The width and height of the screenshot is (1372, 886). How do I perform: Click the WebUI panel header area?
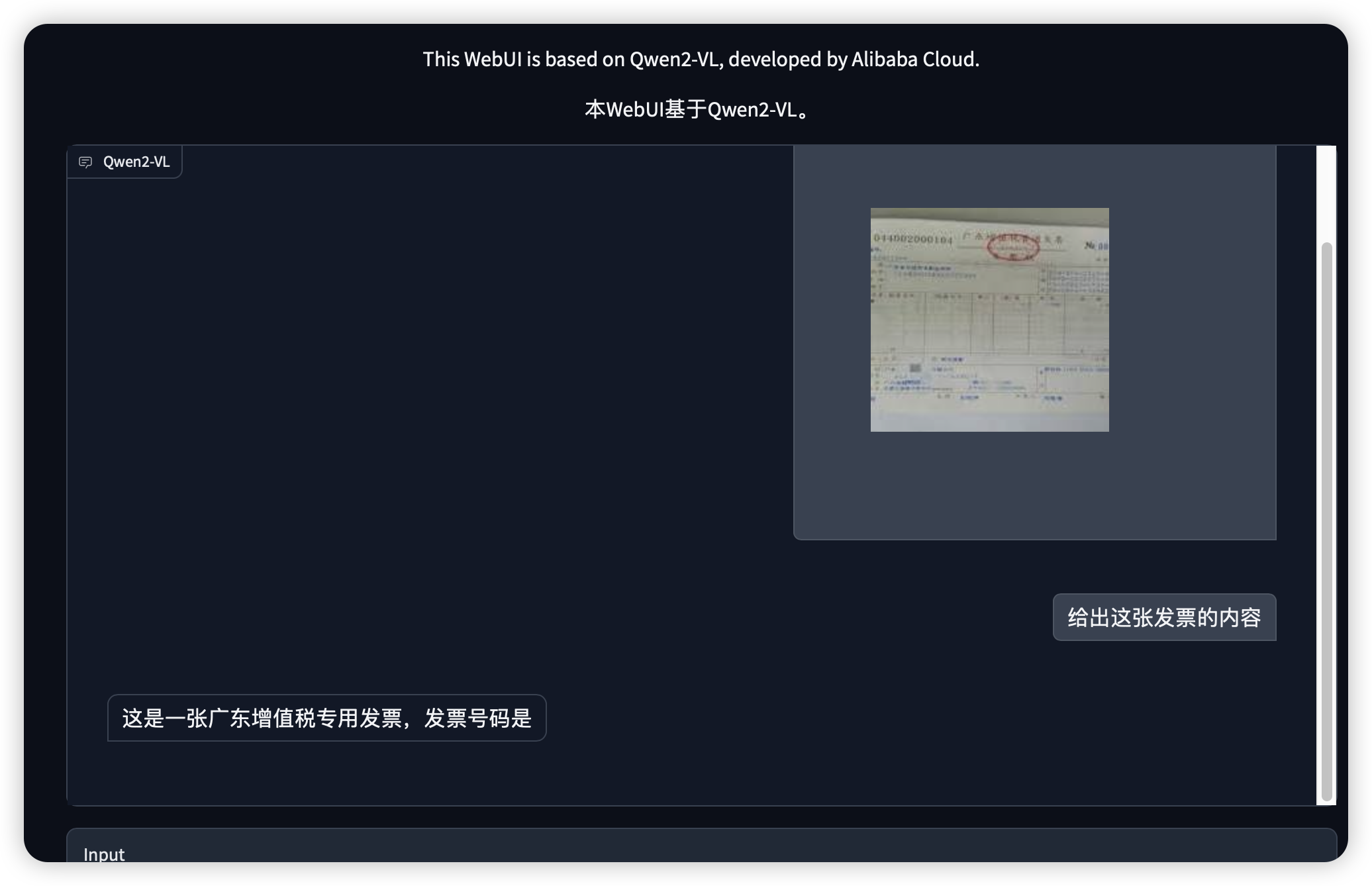coord(124,160)
